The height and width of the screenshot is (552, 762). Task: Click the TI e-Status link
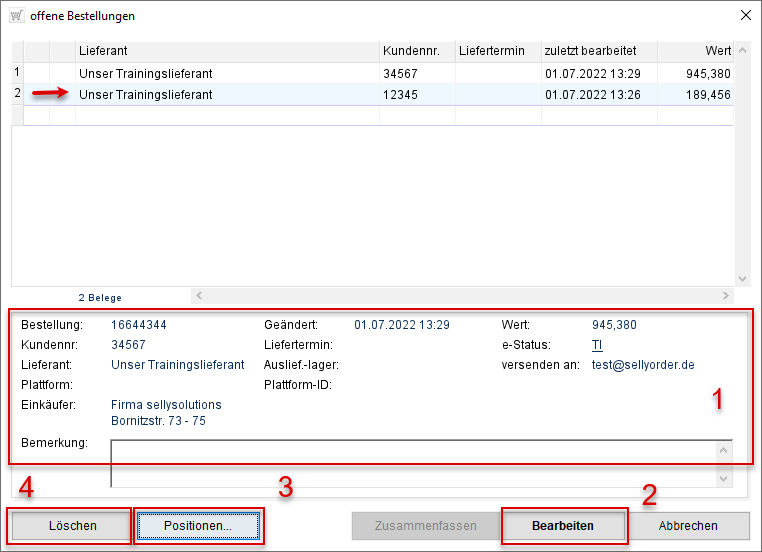click(597, 345)
